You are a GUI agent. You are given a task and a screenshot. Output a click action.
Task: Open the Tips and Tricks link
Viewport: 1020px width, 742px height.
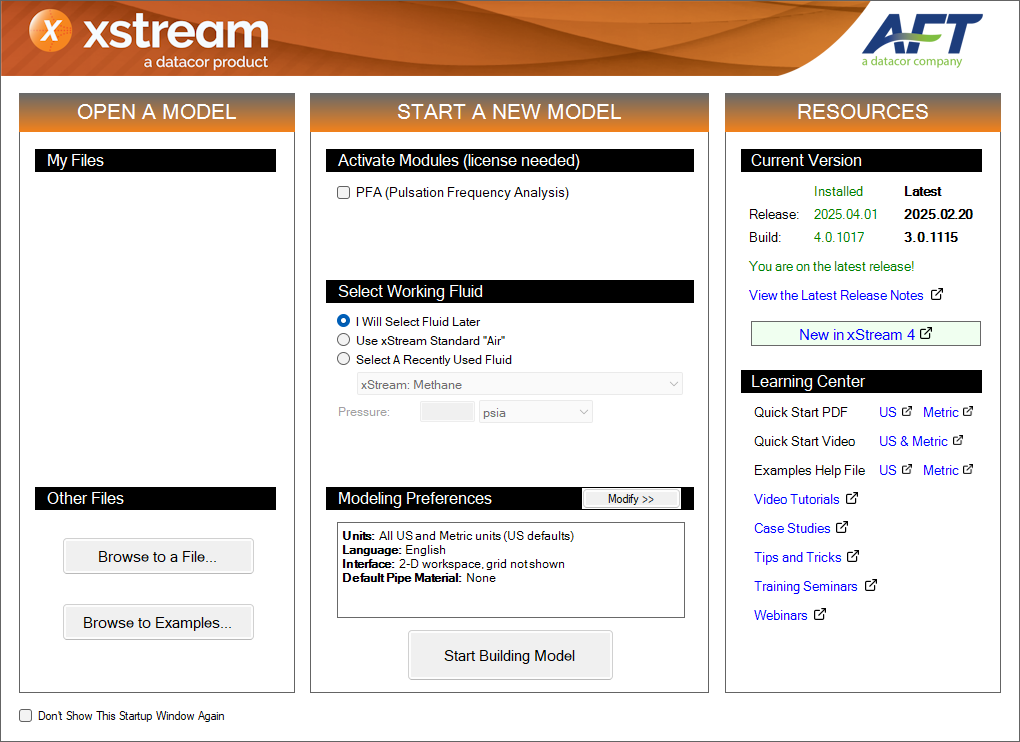pyautogui.click(x=798, y=557)
